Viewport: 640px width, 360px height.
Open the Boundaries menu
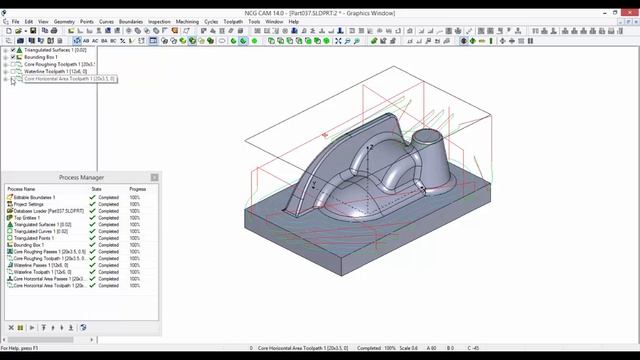131,22
